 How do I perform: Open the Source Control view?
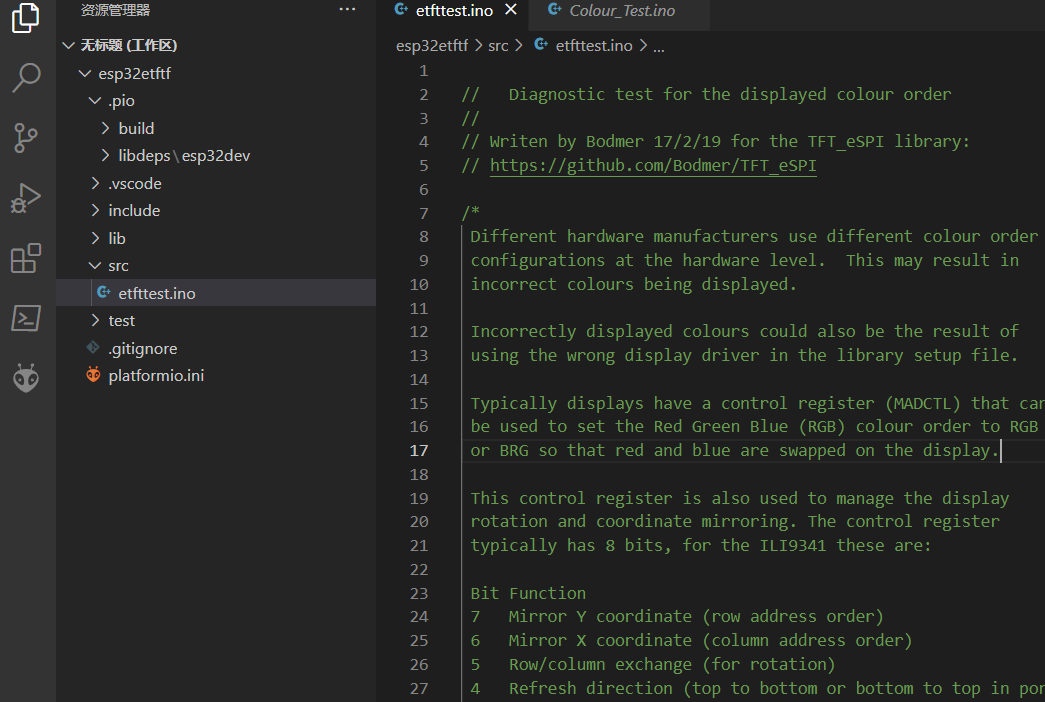26,138
